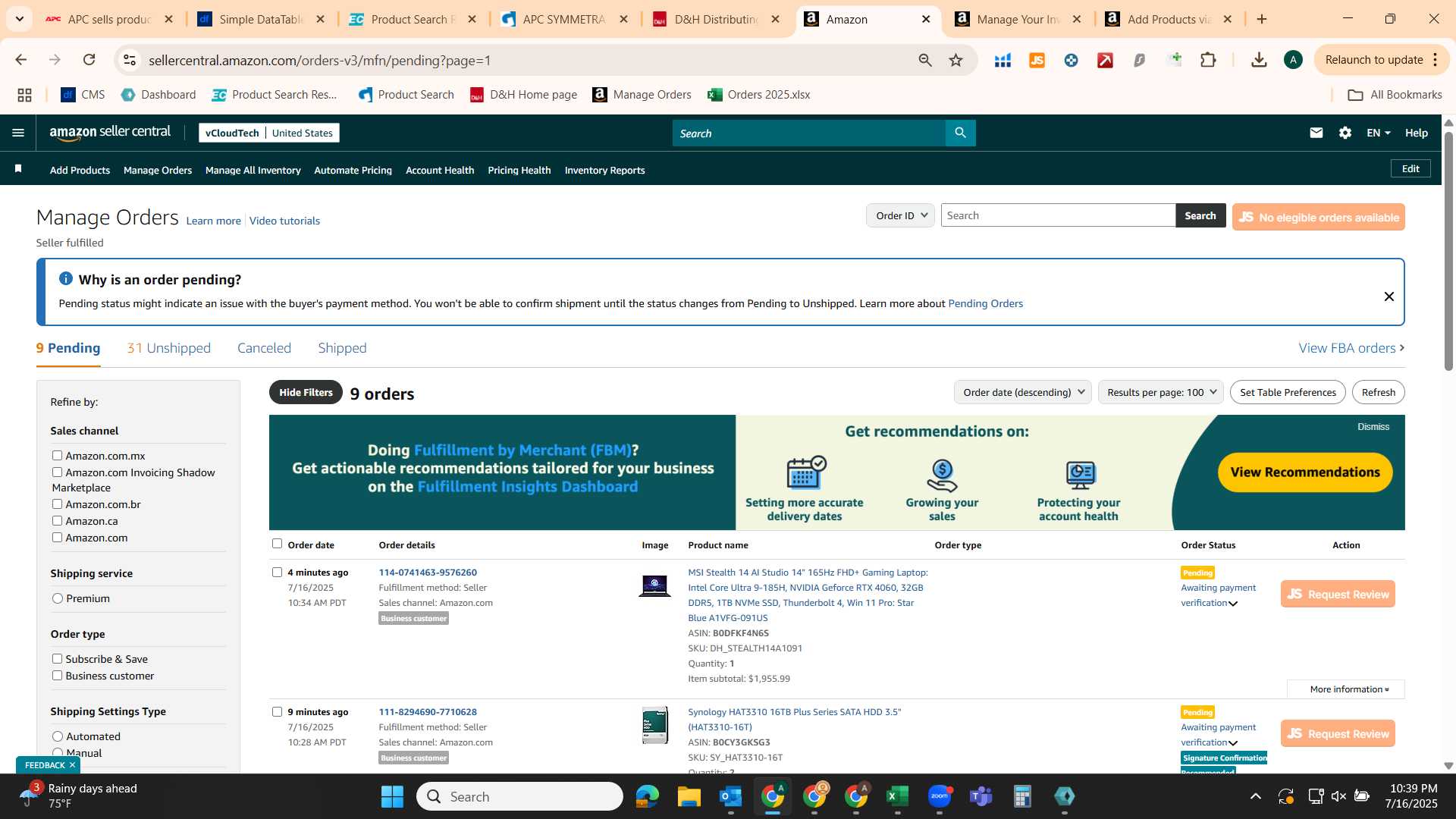
Task: Open File Explorer from taskbar
Action: point(689,796)
